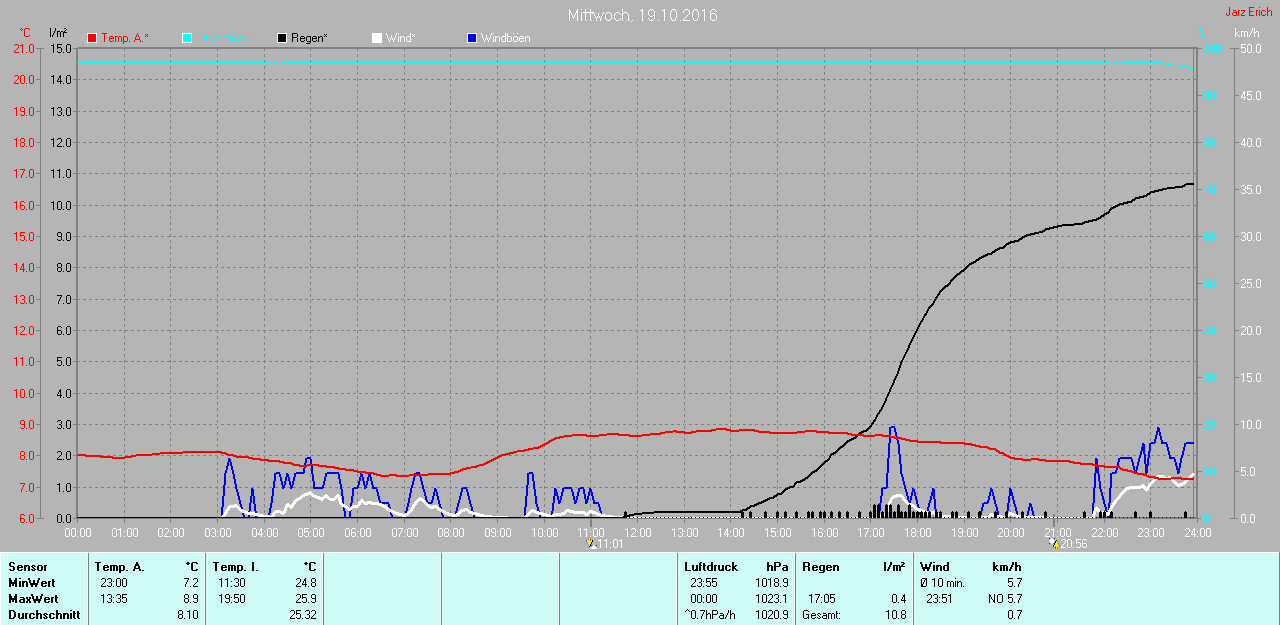
Task: Click the 24:00 x-axis label
Action: point(1197,533)
